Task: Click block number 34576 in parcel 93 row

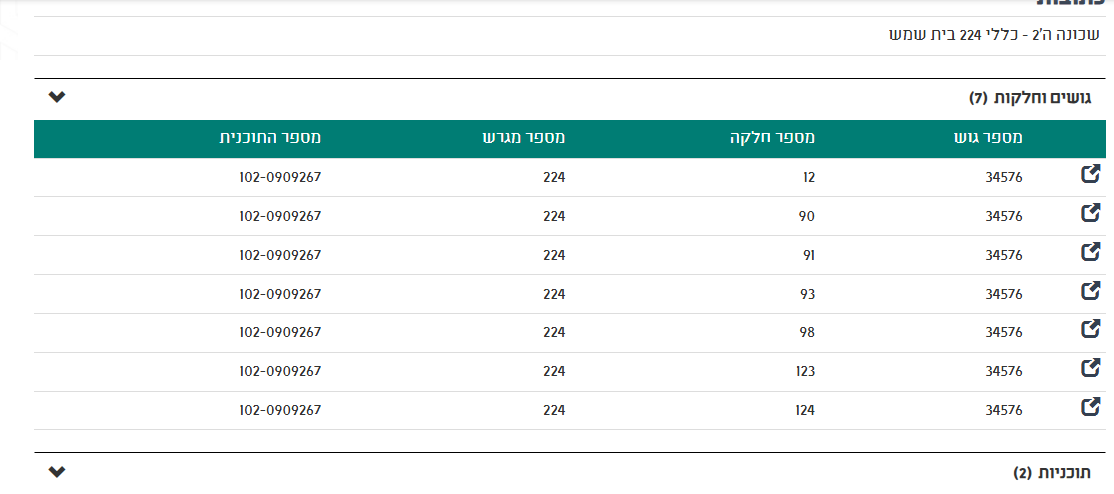Action: [x=1004, y=294]
